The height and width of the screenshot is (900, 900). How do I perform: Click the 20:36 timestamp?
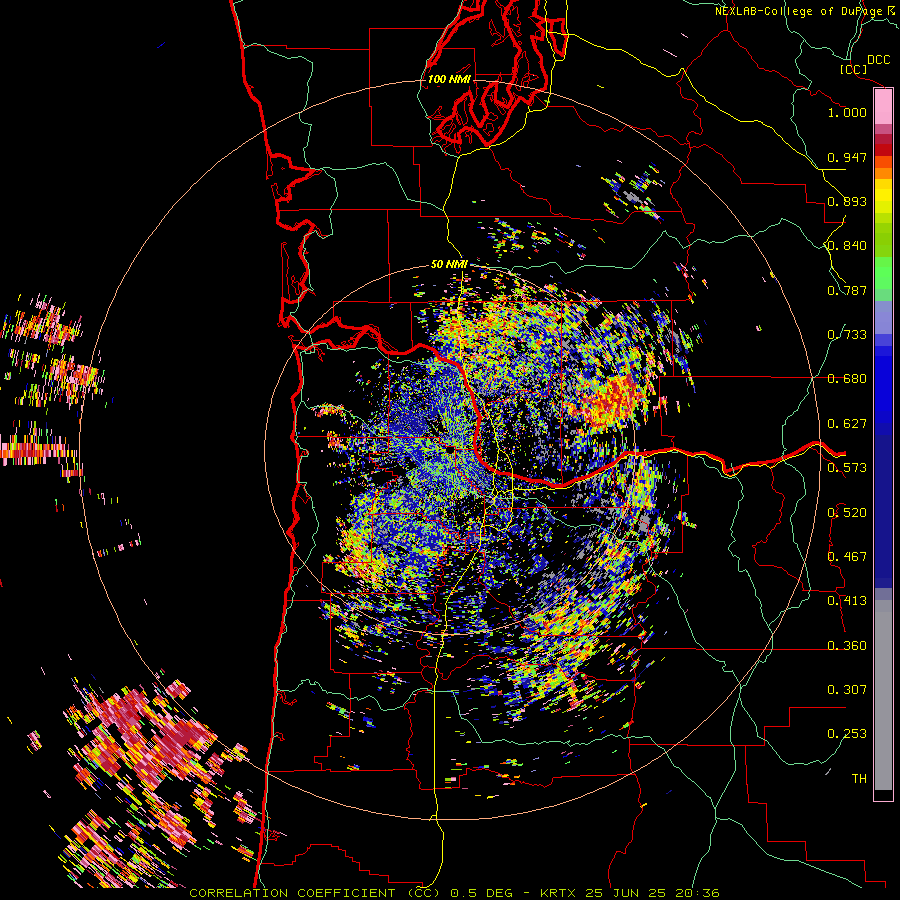pos(697,893)
